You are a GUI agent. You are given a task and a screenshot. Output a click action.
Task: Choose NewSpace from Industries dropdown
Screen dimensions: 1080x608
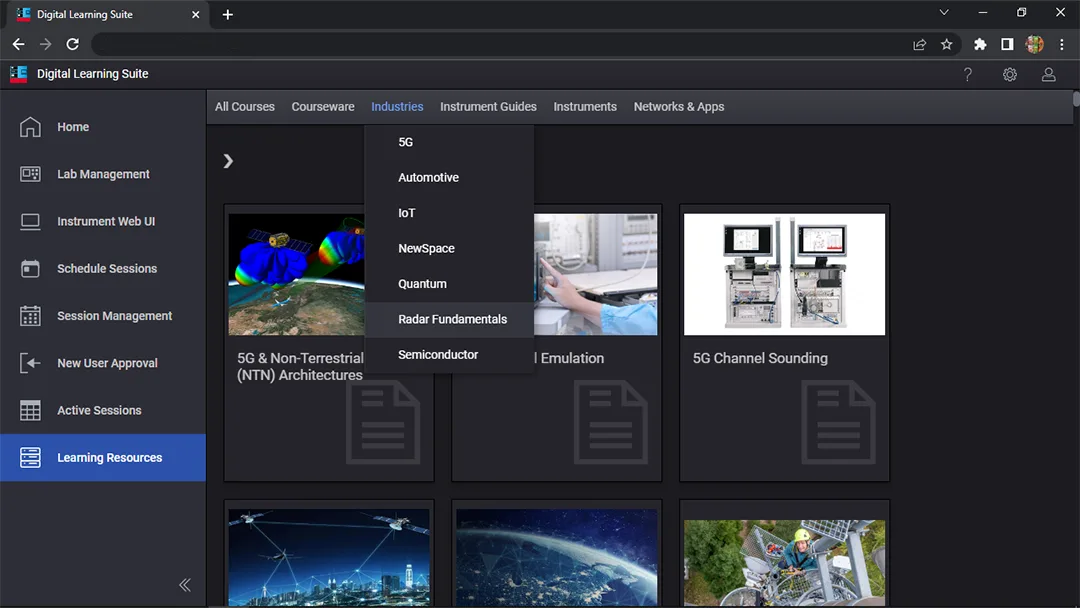[449, 249]
